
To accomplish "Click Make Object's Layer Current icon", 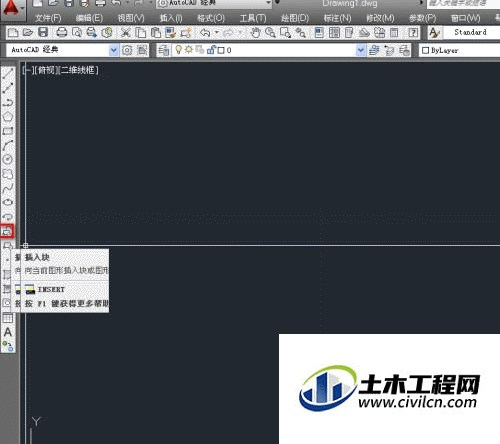I will (x=374, y=50).
